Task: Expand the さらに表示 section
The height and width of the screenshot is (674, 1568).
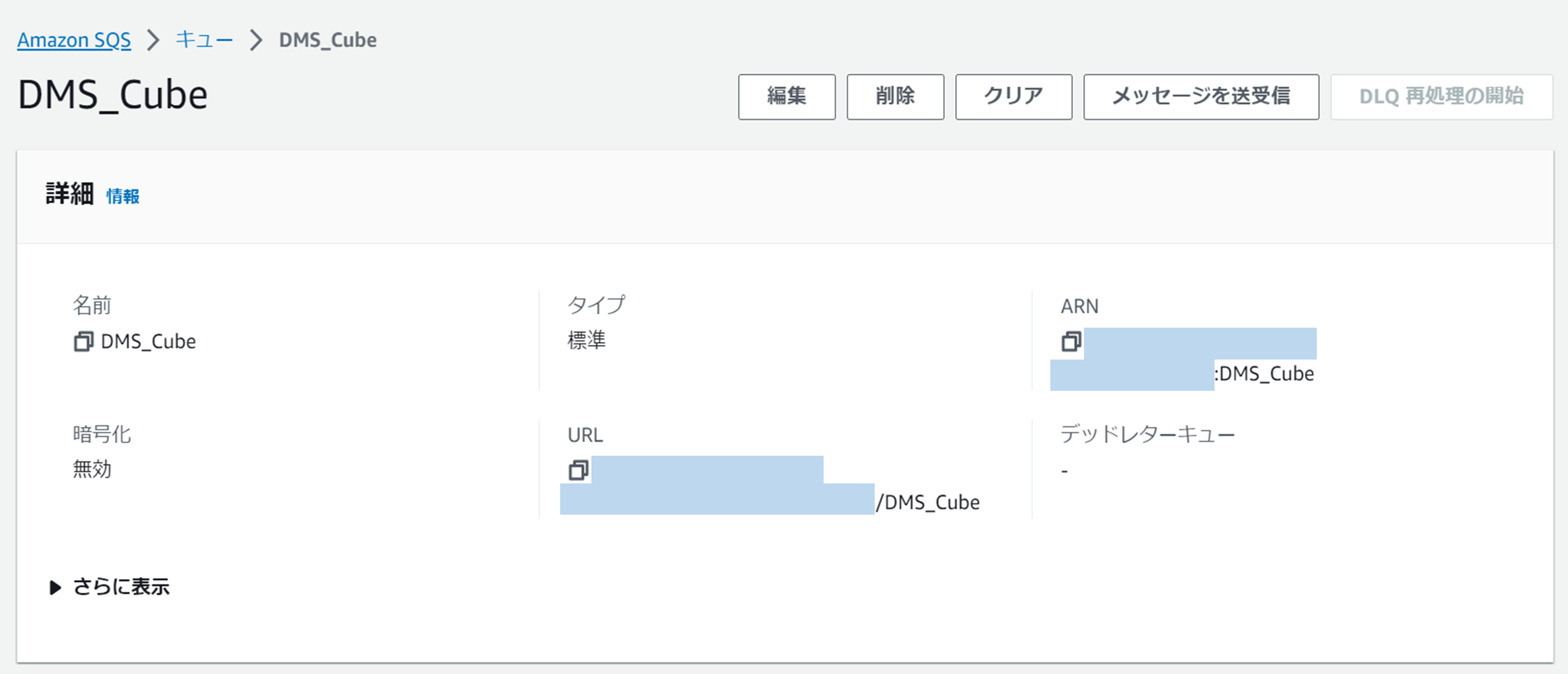Action: click(109, 587)
